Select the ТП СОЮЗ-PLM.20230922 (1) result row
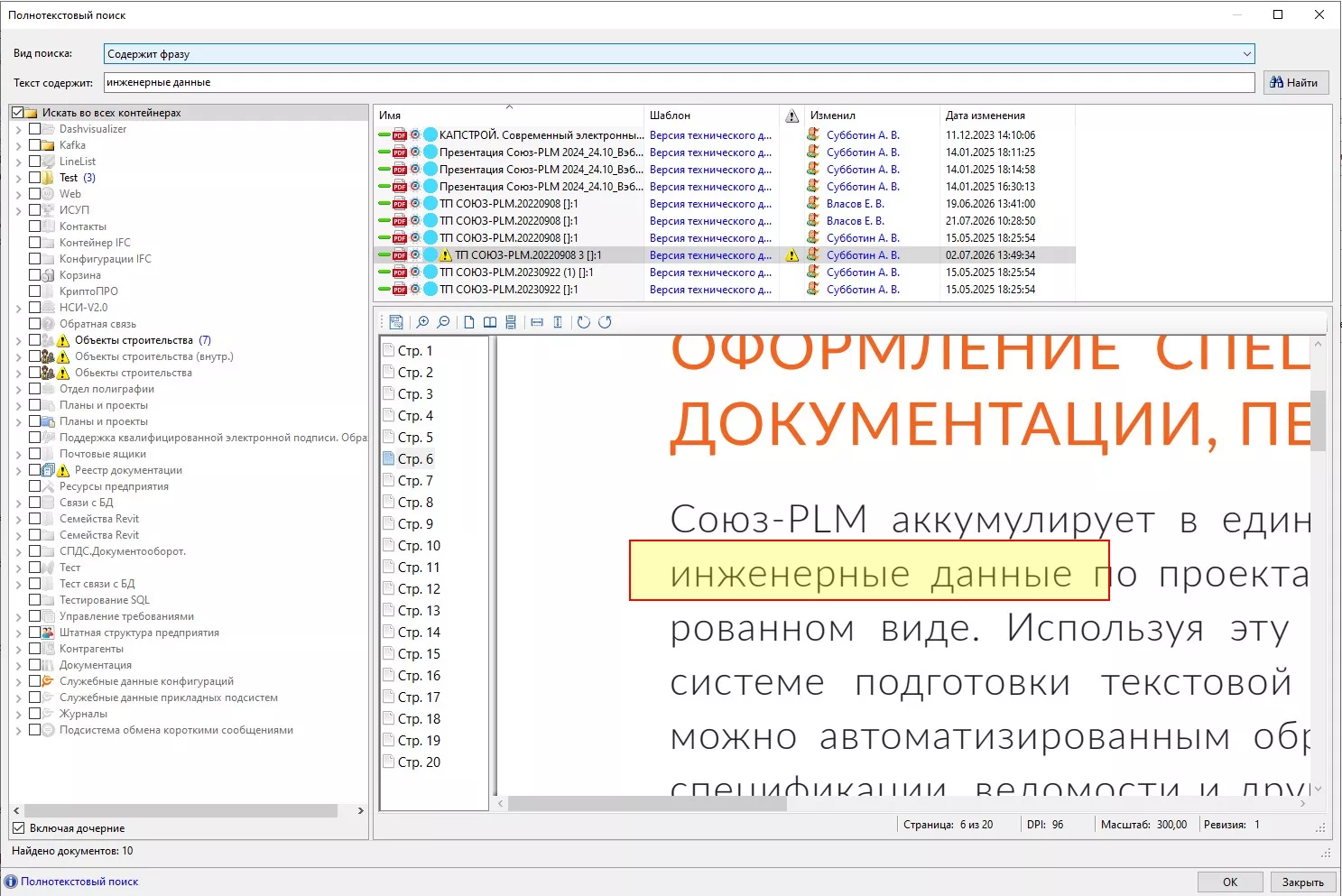The height and width of the screenshot is (896, 1342). (724, 272)
